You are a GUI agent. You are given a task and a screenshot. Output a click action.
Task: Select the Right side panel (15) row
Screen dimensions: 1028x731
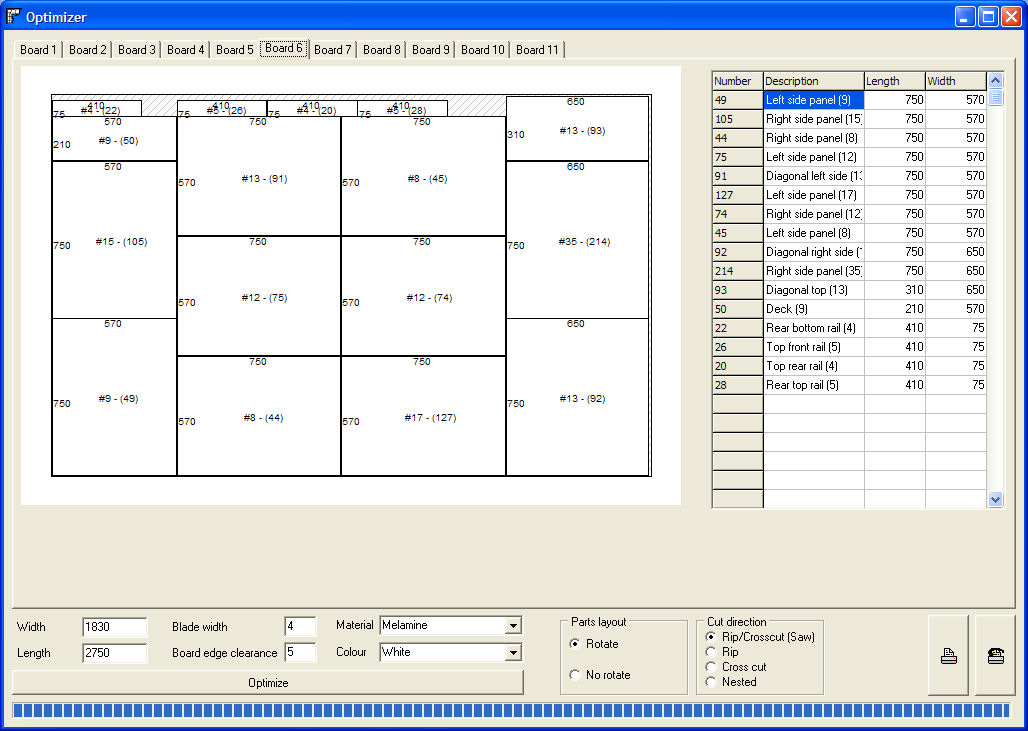(848, 119)
